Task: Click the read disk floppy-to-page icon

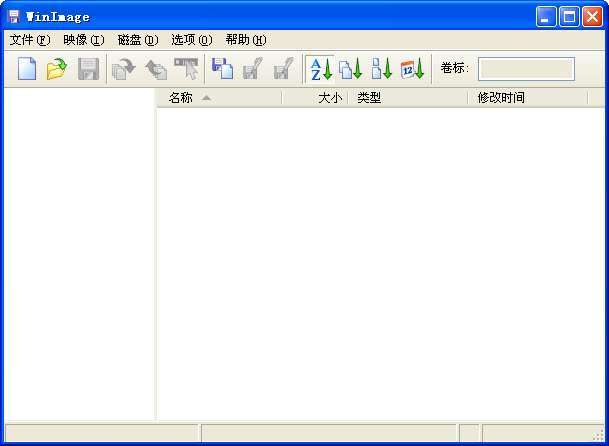Action: (x=222, y=69)
